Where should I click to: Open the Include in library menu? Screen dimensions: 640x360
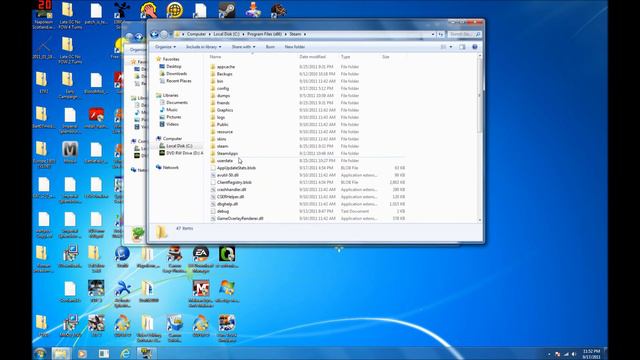click(203, 47)
